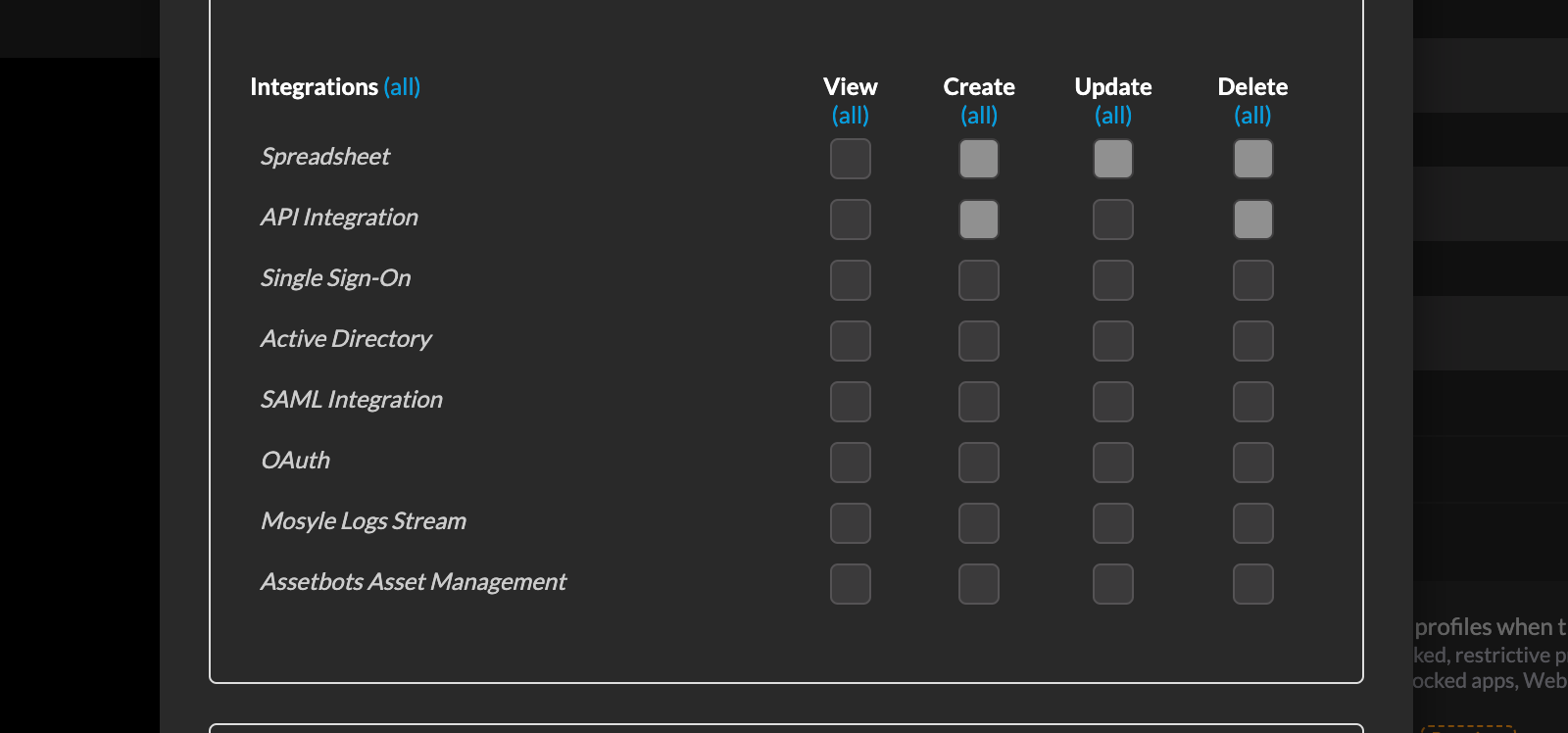
Task: Check Create for SAML Integration
Action: [979, 402]
